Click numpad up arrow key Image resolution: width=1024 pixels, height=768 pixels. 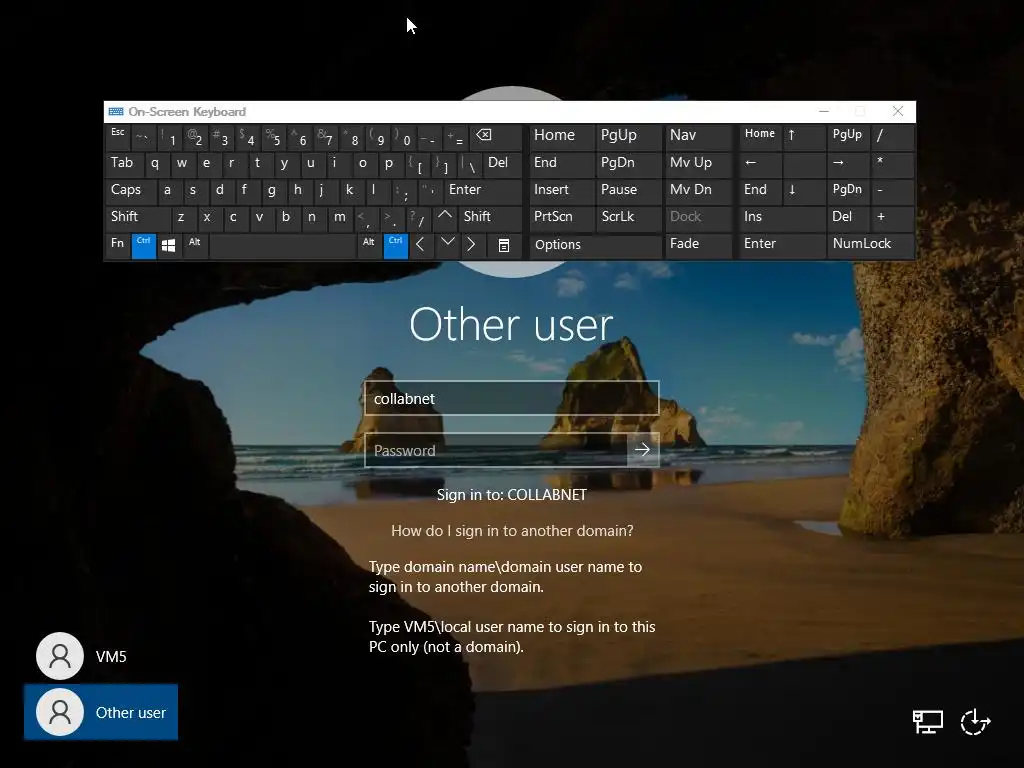click(804, 137)
